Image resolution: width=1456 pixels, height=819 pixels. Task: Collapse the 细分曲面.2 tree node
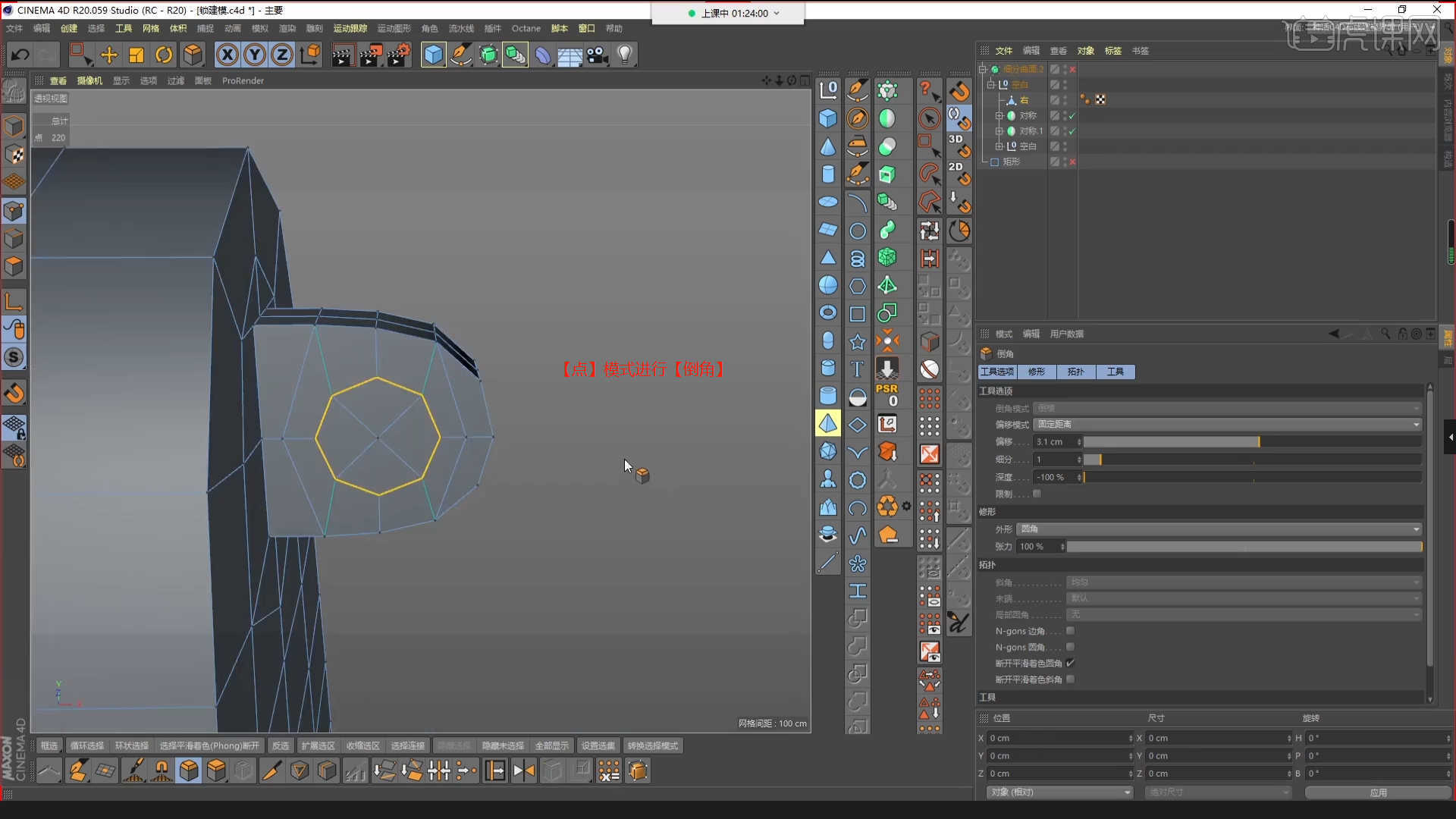coord(983,69)
